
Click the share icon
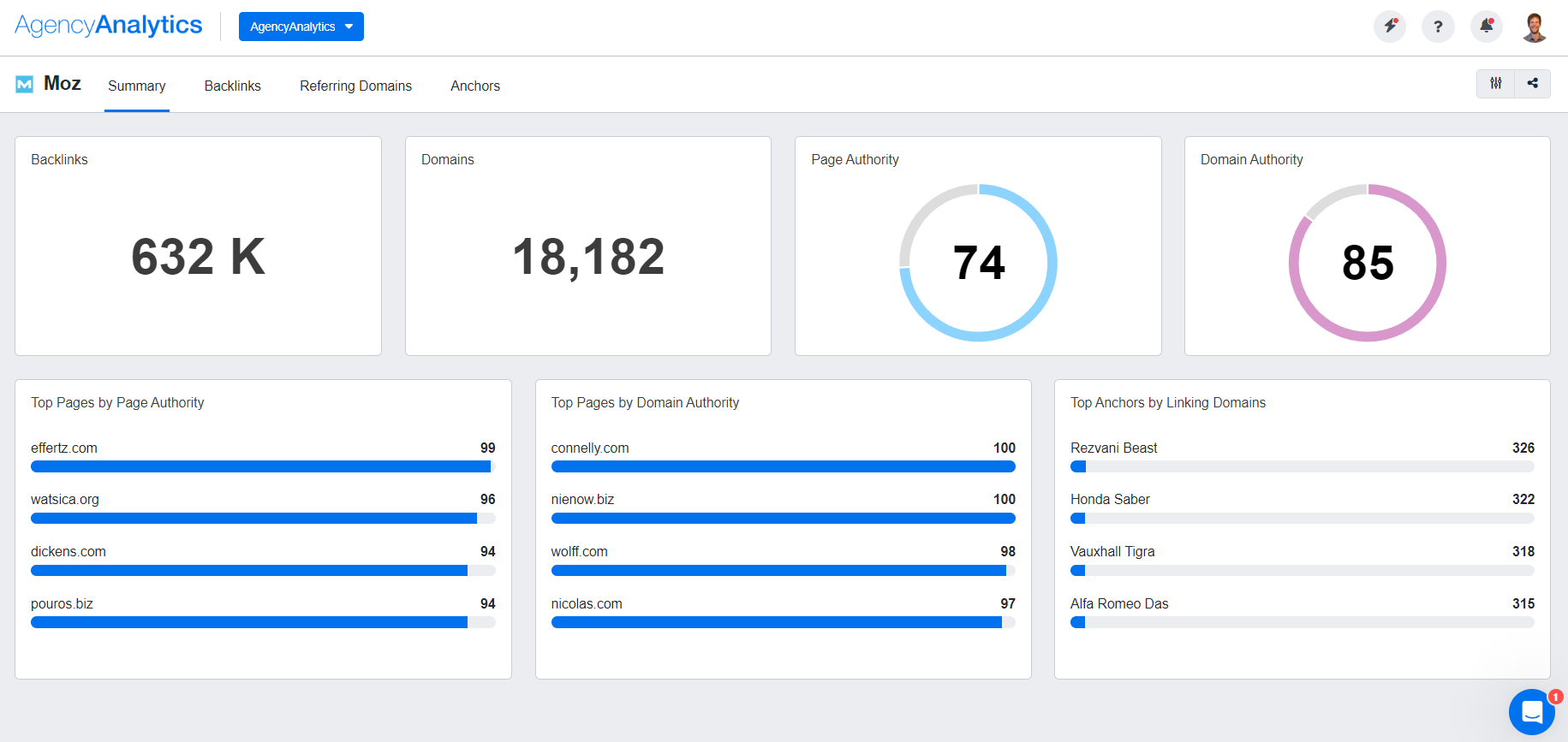(1532, 84)
